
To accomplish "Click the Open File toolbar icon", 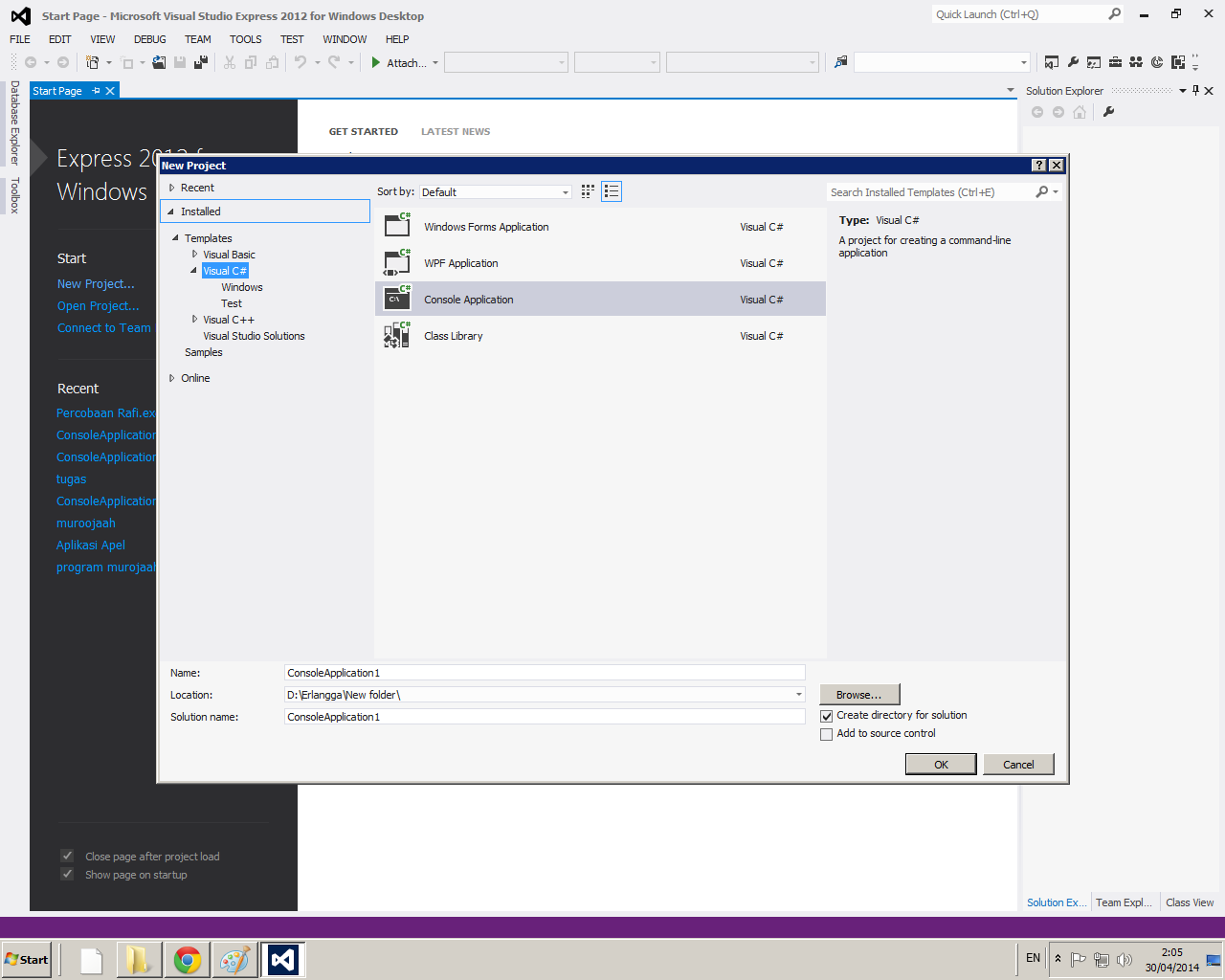I will [x=159, y=62].
